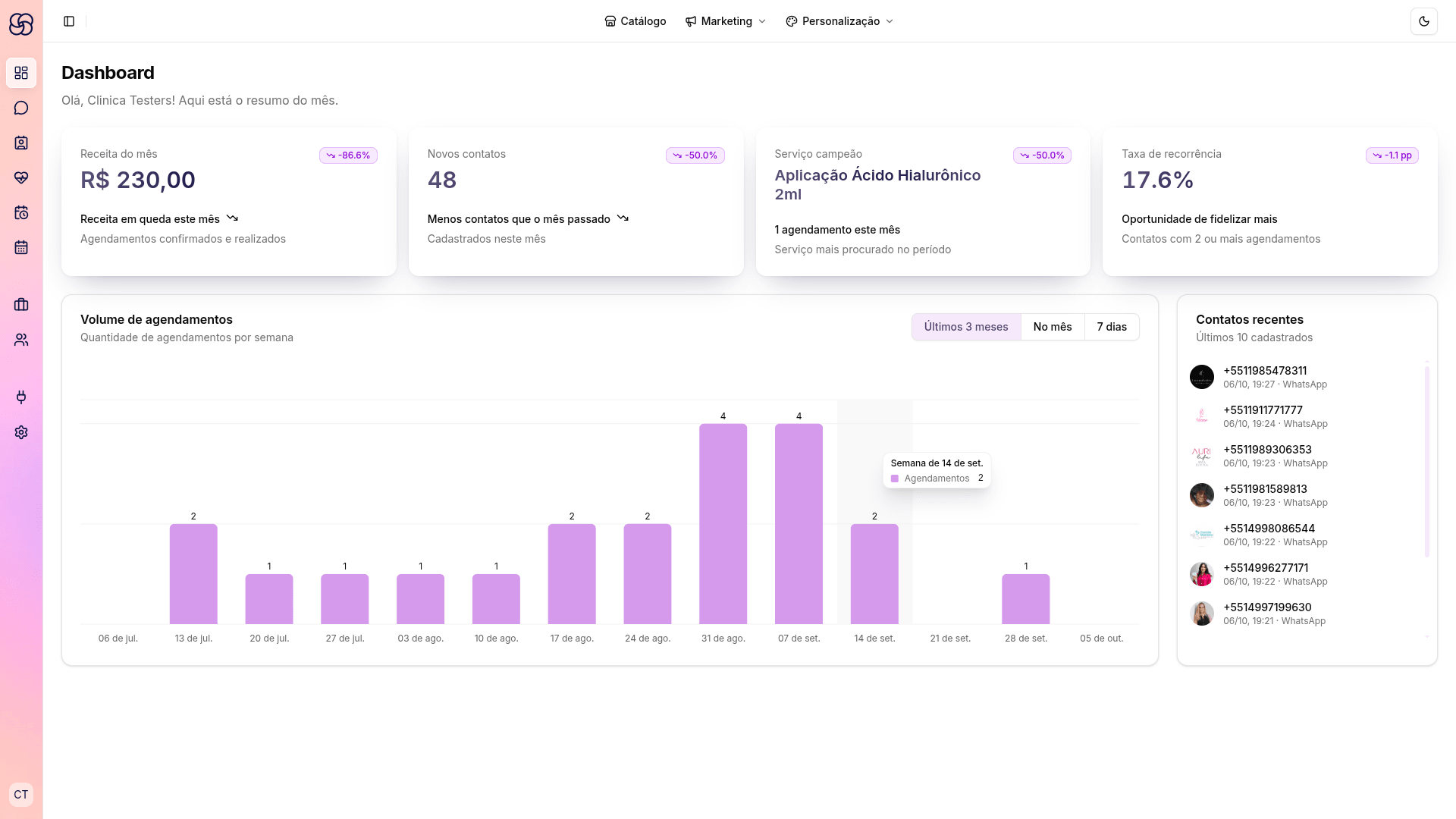Open the plug integrations sidebar icon
This screenshot has height=819, width=1456.
pos(21,397)
